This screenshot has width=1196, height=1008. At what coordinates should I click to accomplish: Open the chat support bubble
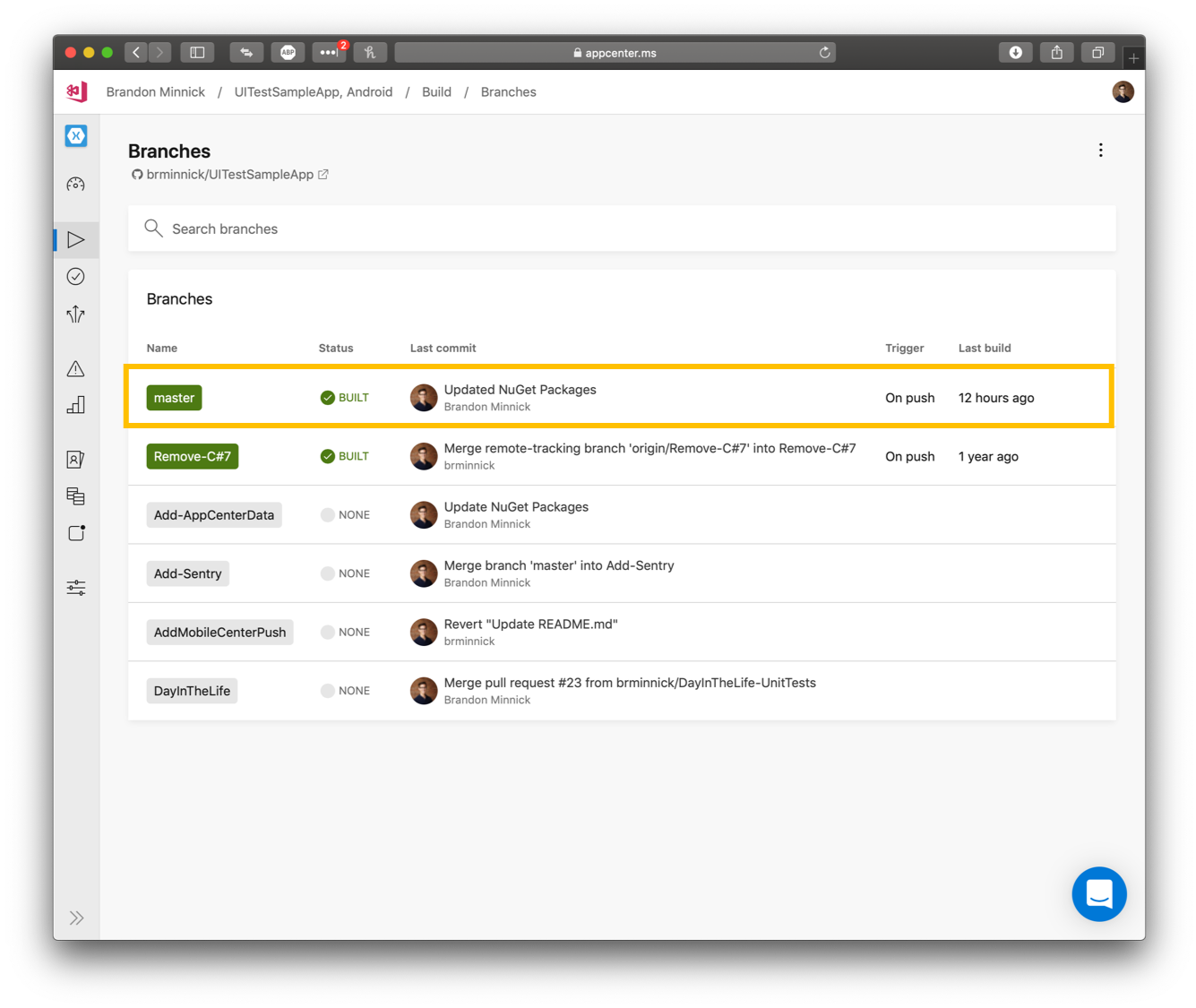pyautogui.click(x=1099, y=894)
